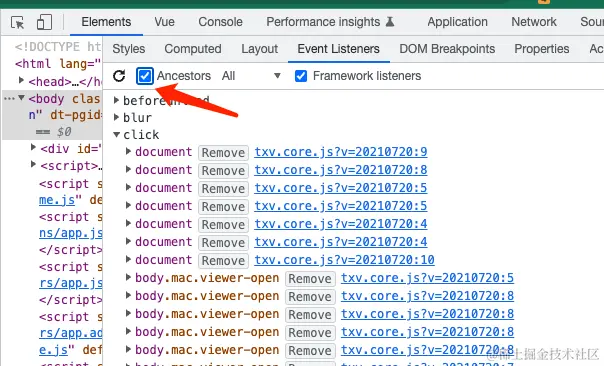
Task: Switch to the Network tab
Action: click(534, 22)
